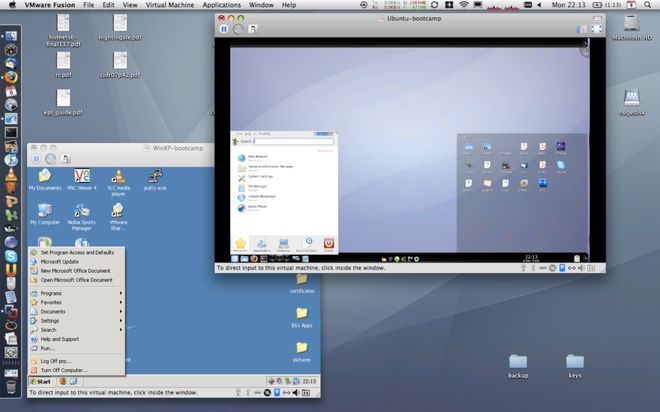Open the Window menu in menu bar
Image resolution: width=660 pixels, height=412 pixels.
(261, 5)
